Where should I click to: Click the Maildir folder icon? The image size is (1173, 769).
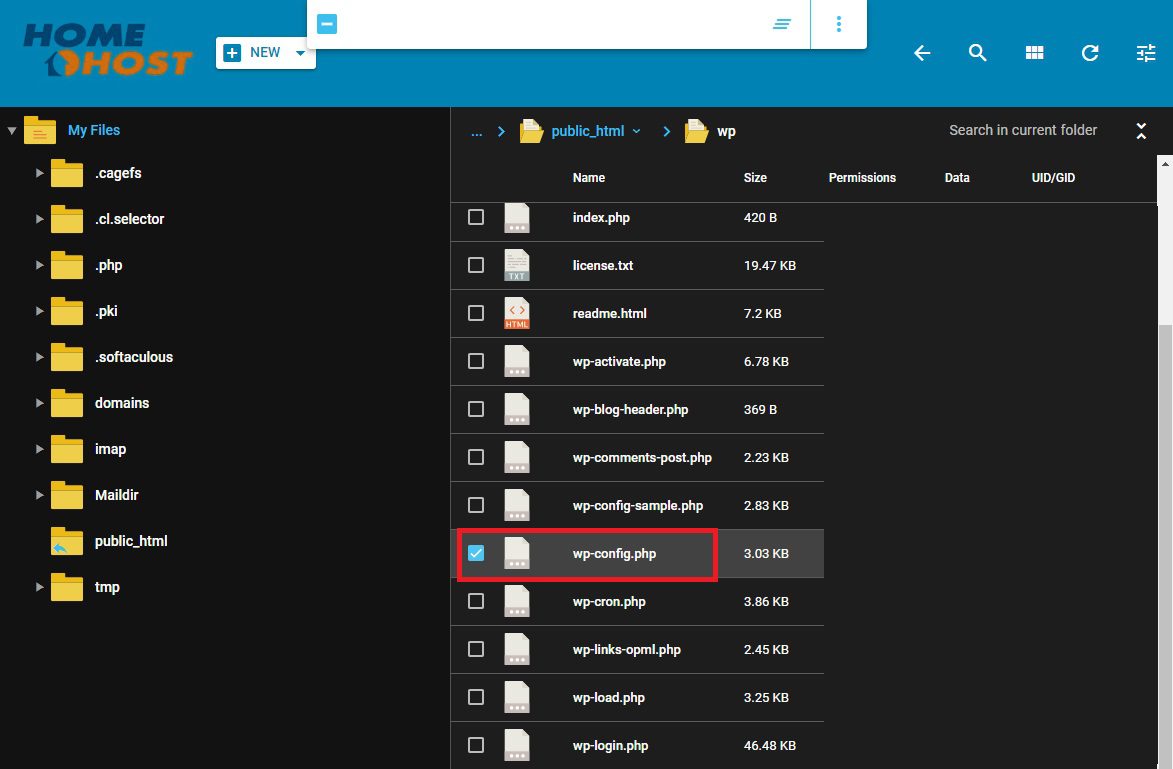[x=67, y=495]
